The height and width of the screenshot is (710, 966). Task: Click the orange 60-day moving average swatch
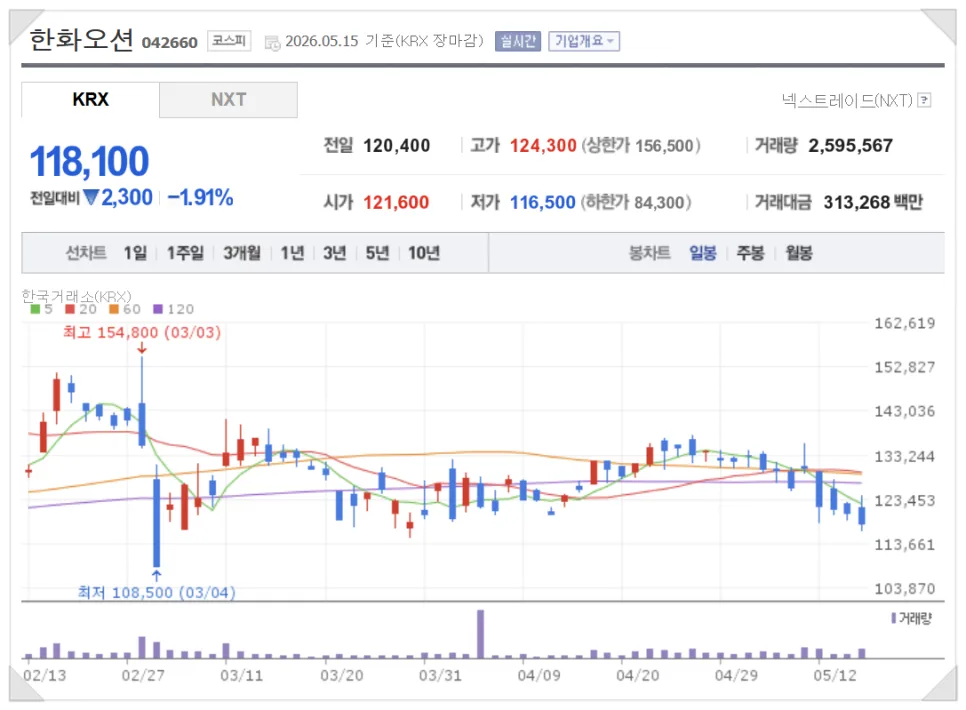click(x=113, y=309)
